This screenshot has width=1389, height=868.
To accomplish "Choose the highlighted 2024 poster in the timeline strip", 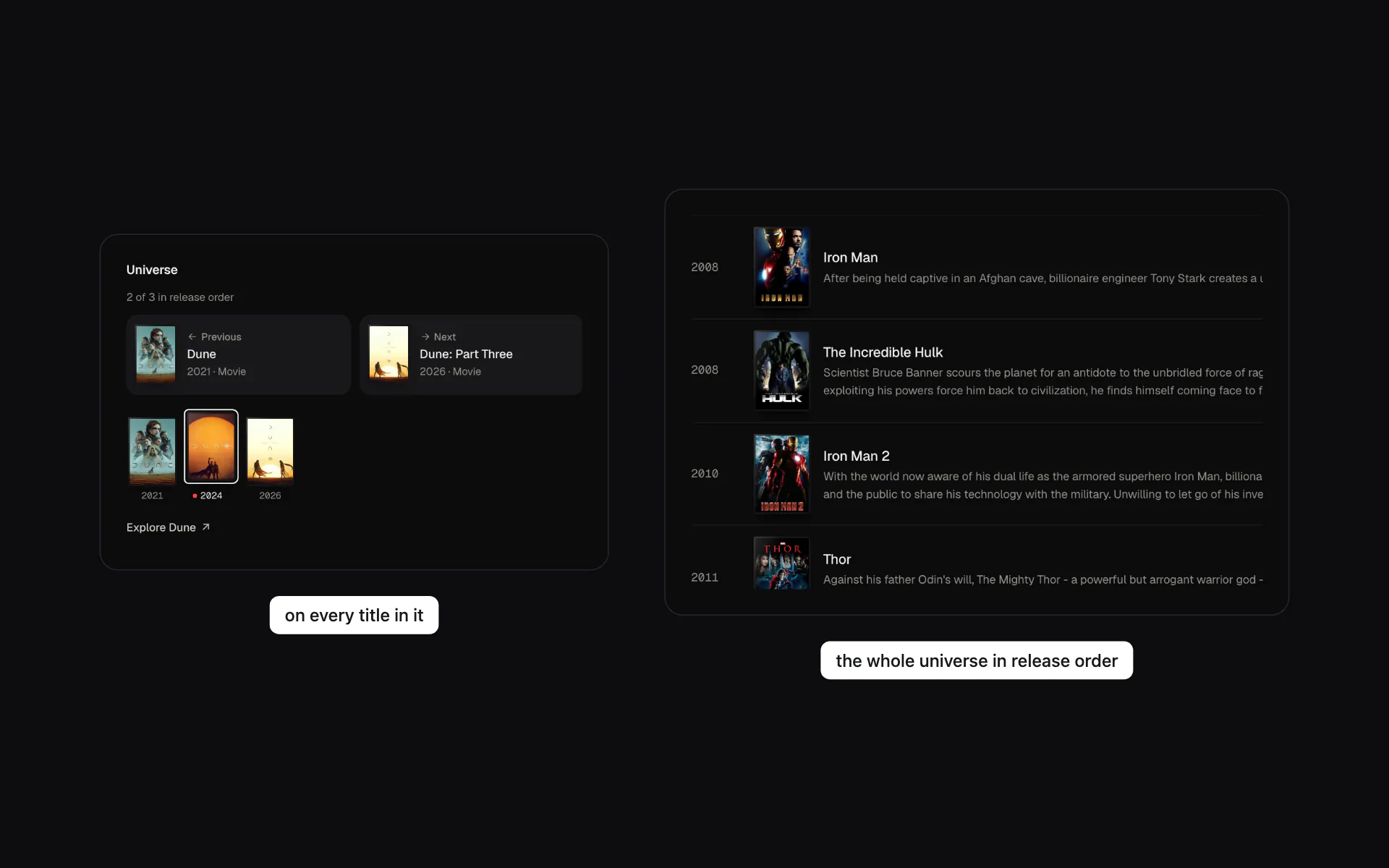I will coord(211,446).
